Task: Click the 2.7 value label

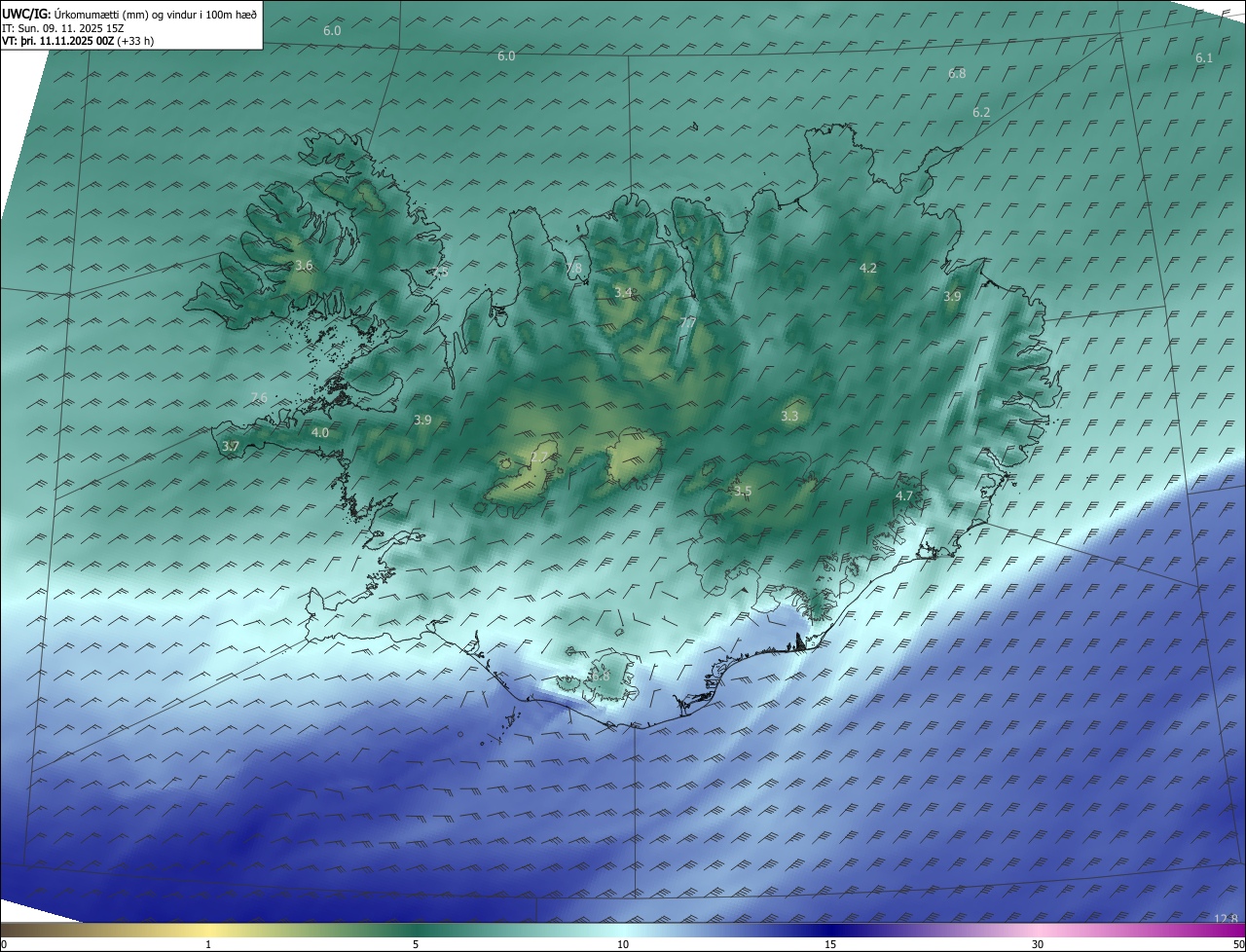Action: [x=538, y=458]
